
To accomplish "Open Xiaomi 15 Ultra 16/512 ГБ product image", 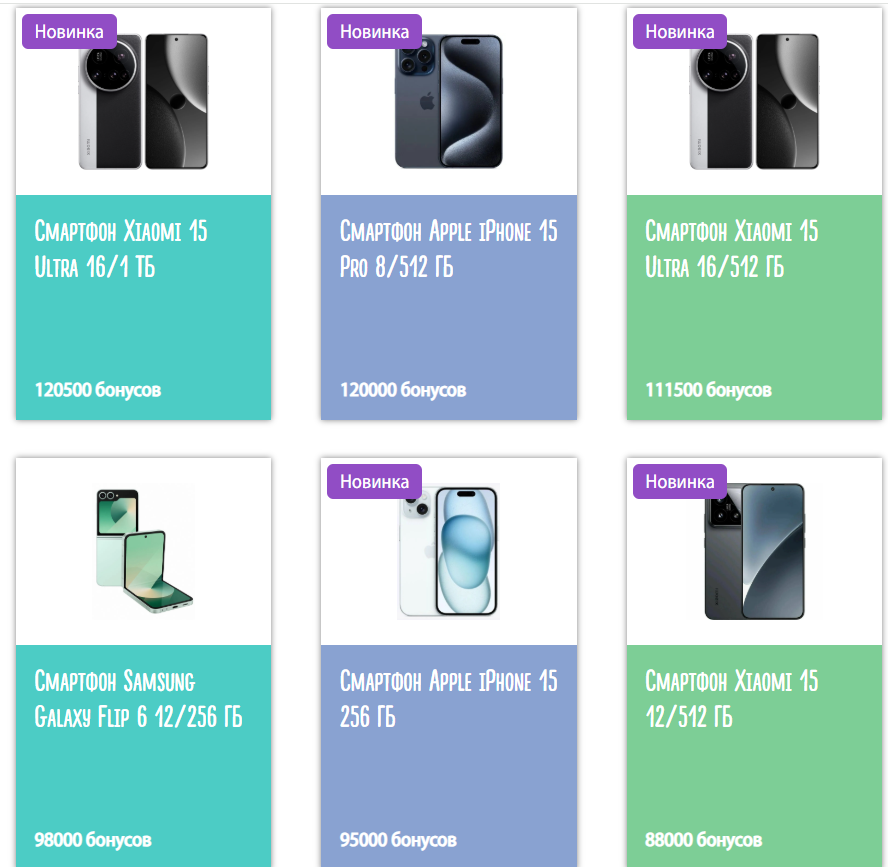I will coord(754,102).
